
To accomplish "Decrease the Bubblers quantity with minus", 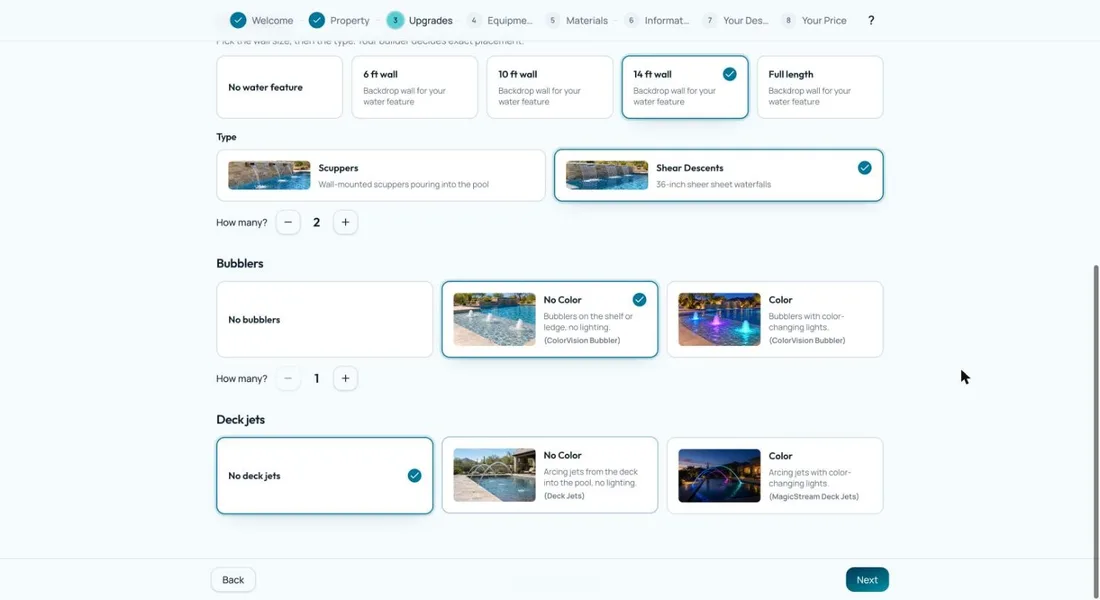I will (288, 378).
